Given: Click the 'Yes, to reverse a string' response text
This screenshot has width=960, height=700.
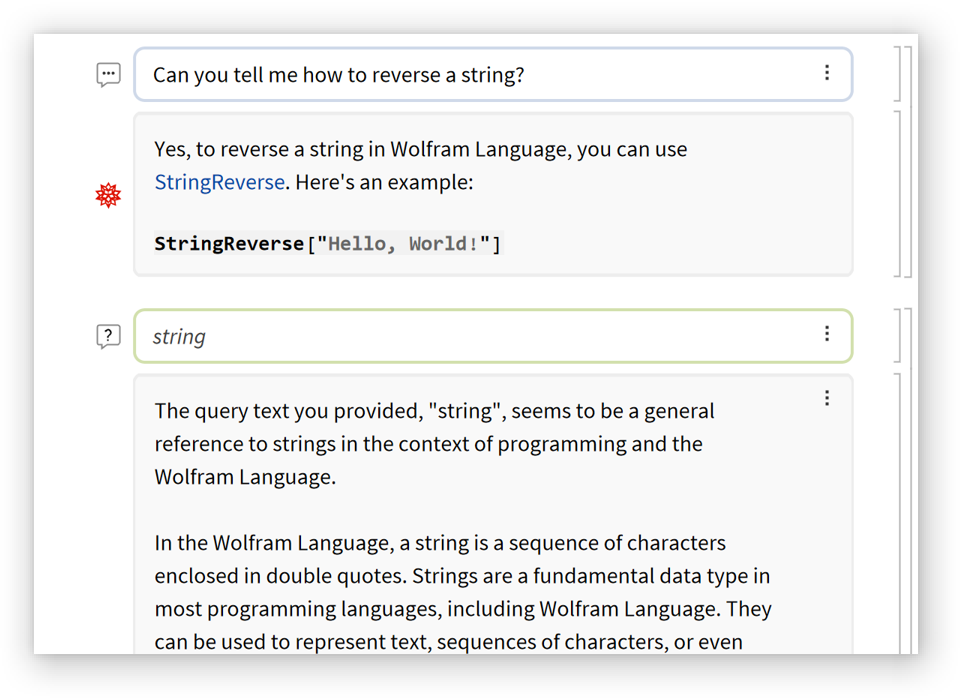Looking at the screenshot, I should (x=420, y=150).
